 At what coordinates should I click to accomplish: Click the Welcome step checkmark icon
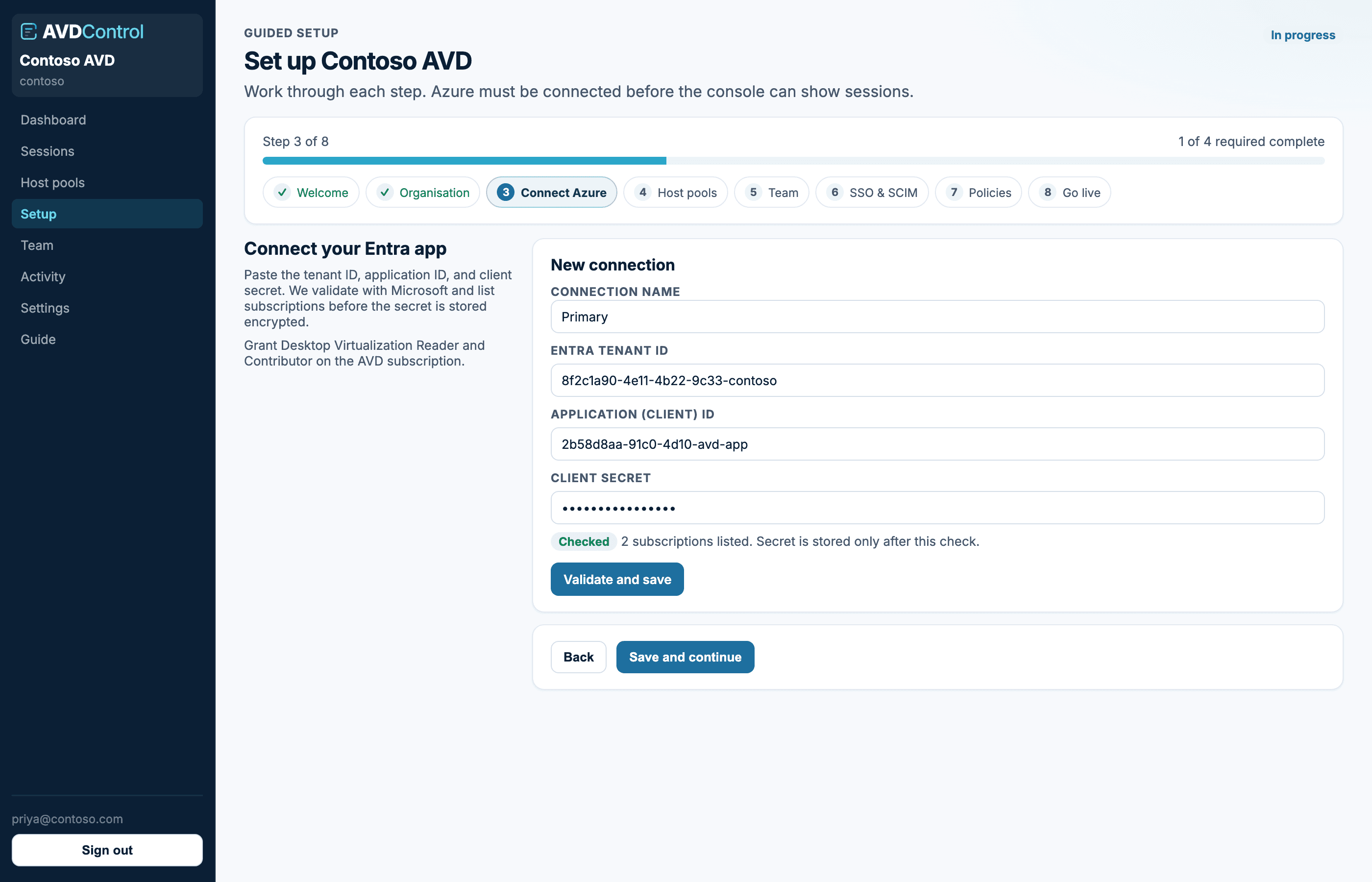coord(282,193)
